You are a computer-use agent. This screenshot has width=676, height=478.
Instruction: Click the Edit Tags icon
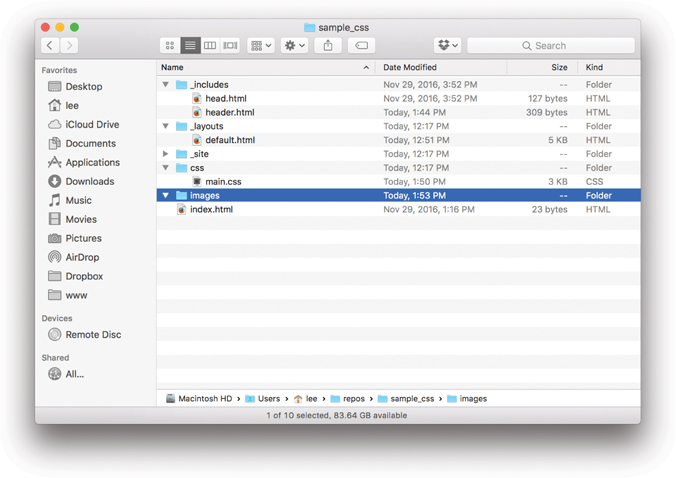pos(362,46)
